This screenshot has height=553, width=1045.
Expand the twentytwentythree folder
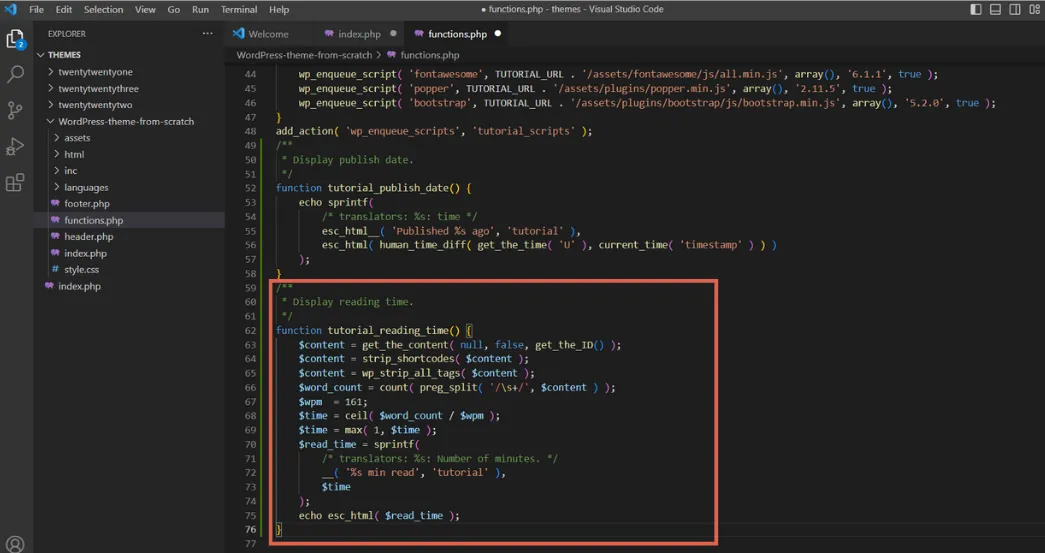[99, 89]
